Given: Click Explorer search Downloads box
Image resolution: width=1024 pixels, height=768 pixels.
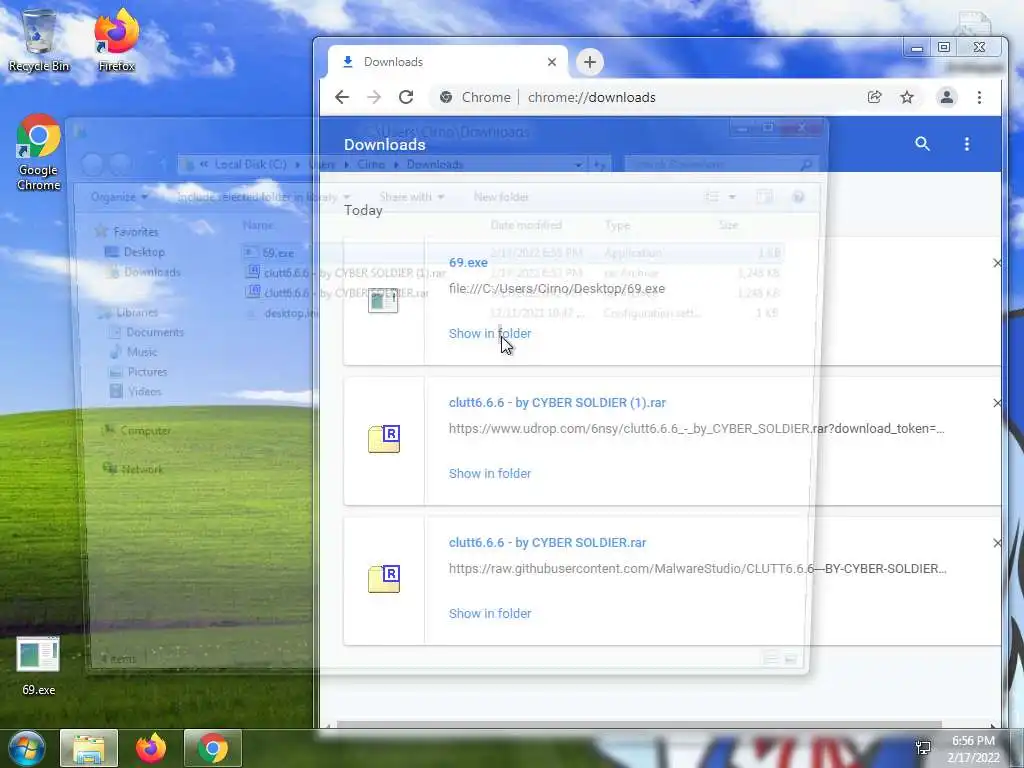Looking at the screenshot, I should [x=721, y=165].
